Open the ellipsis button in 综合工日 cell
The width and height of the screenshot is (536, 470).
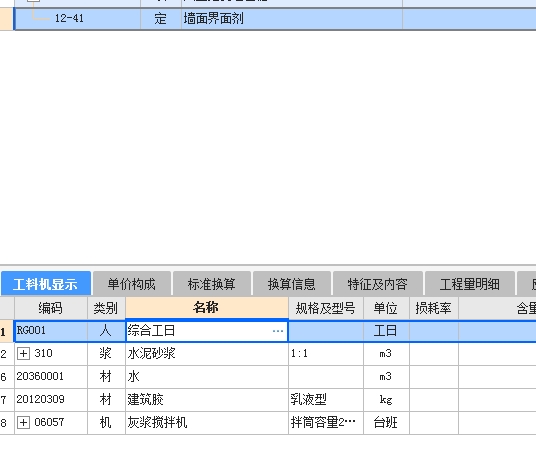(278, 331)
